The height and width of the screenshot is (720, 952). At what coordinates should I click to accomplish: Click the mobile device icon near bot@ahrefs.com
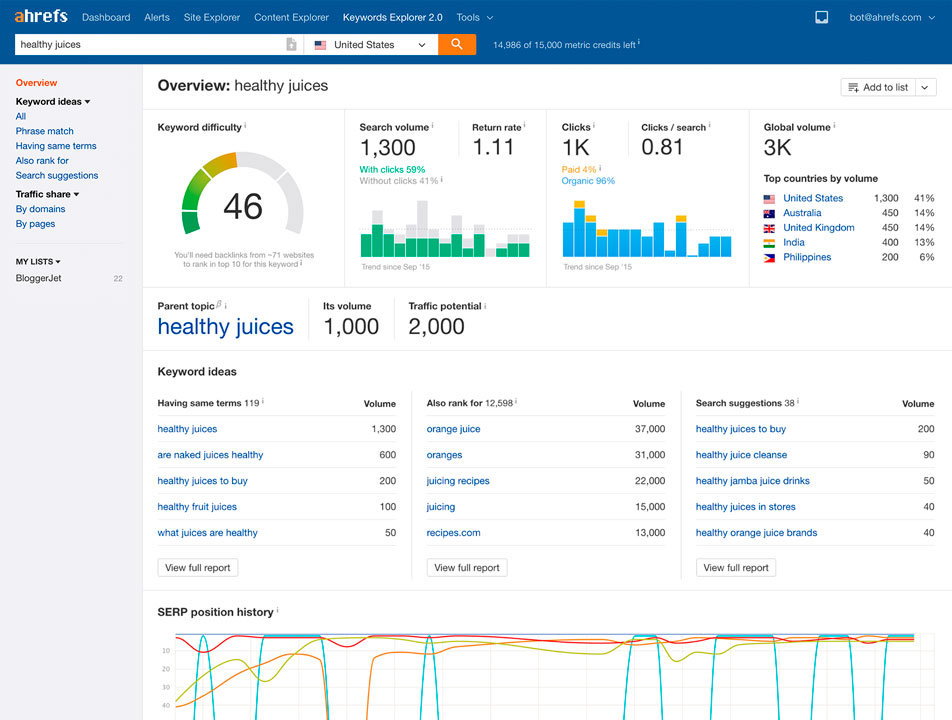point(821,16)
